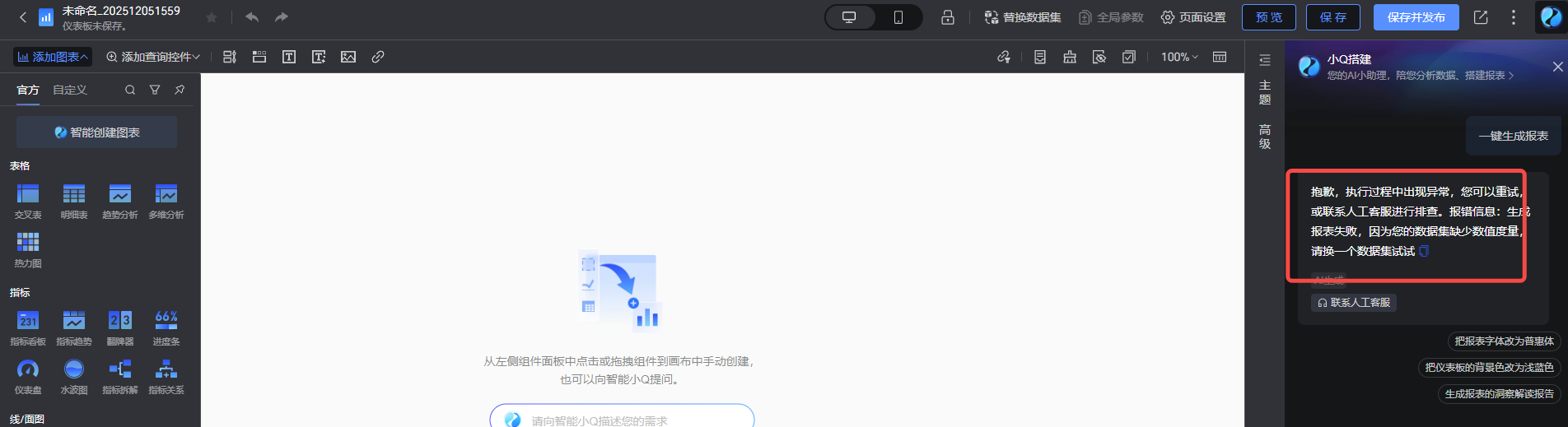This screenshot has width=1568, height=427.
Task: Open the 高级 advanced tab
Action: click(1265, 137)
